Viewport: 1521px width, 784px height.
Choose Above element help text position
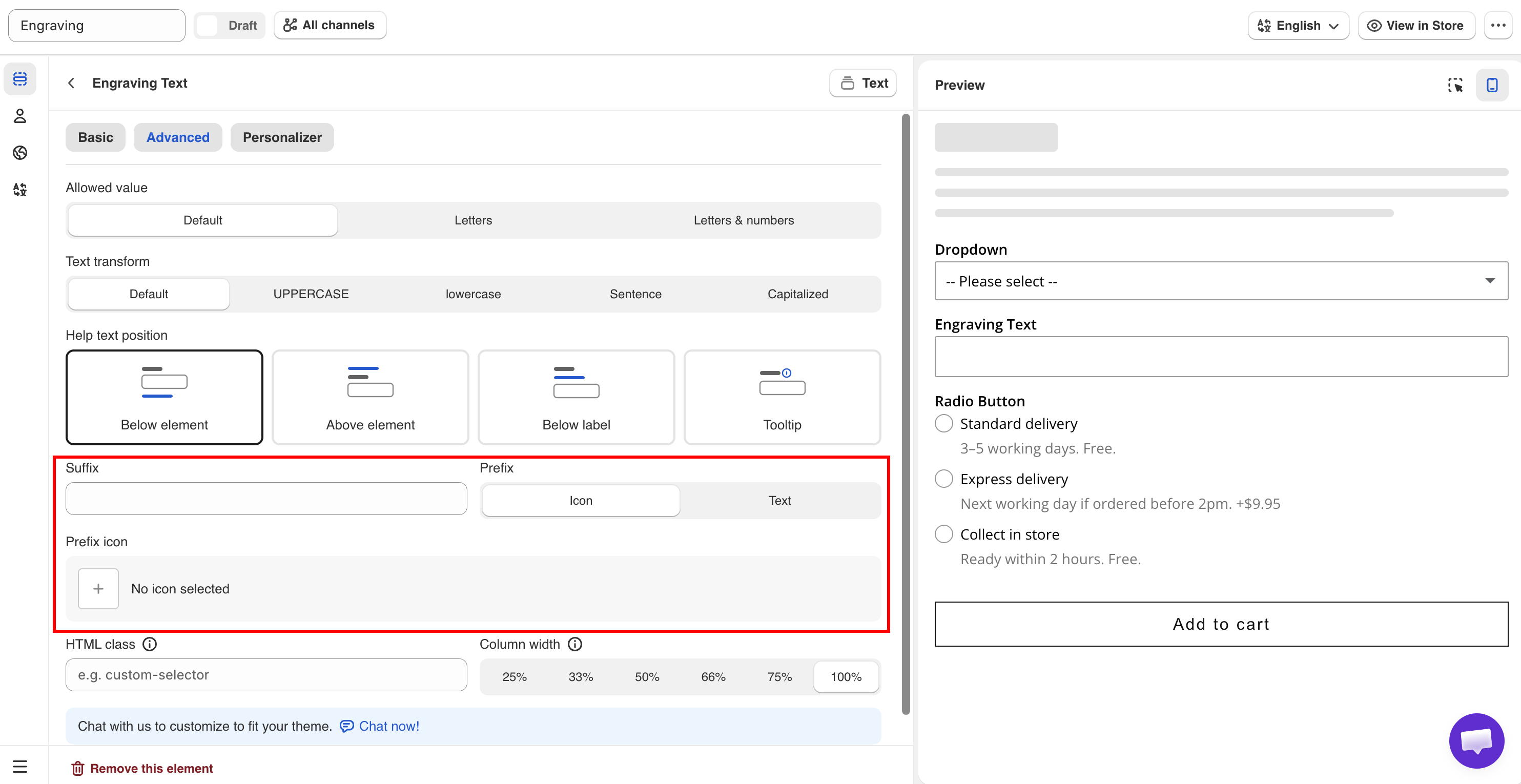tap(370, 397)
